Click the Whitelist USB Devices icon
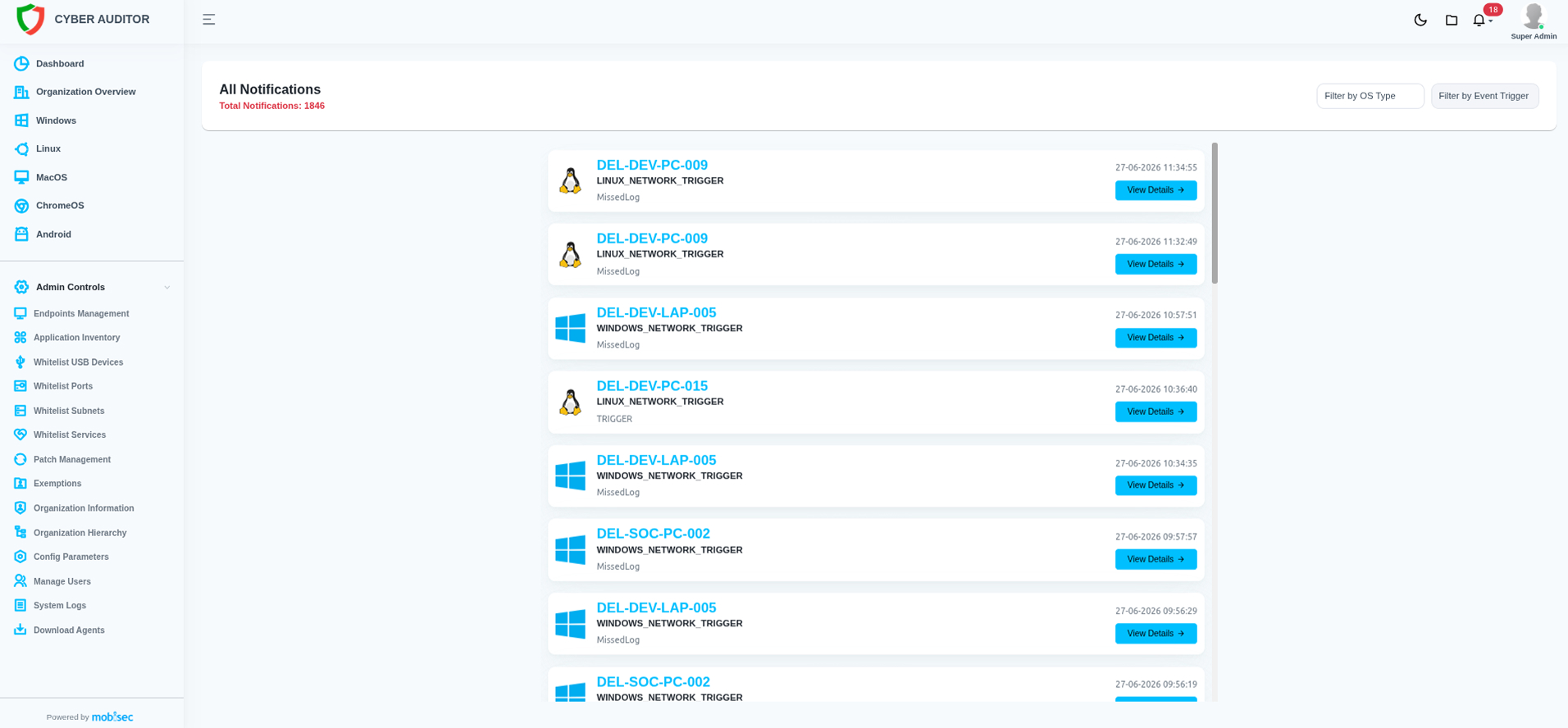This screenshot has height=728, width=1568. point(21,362)
